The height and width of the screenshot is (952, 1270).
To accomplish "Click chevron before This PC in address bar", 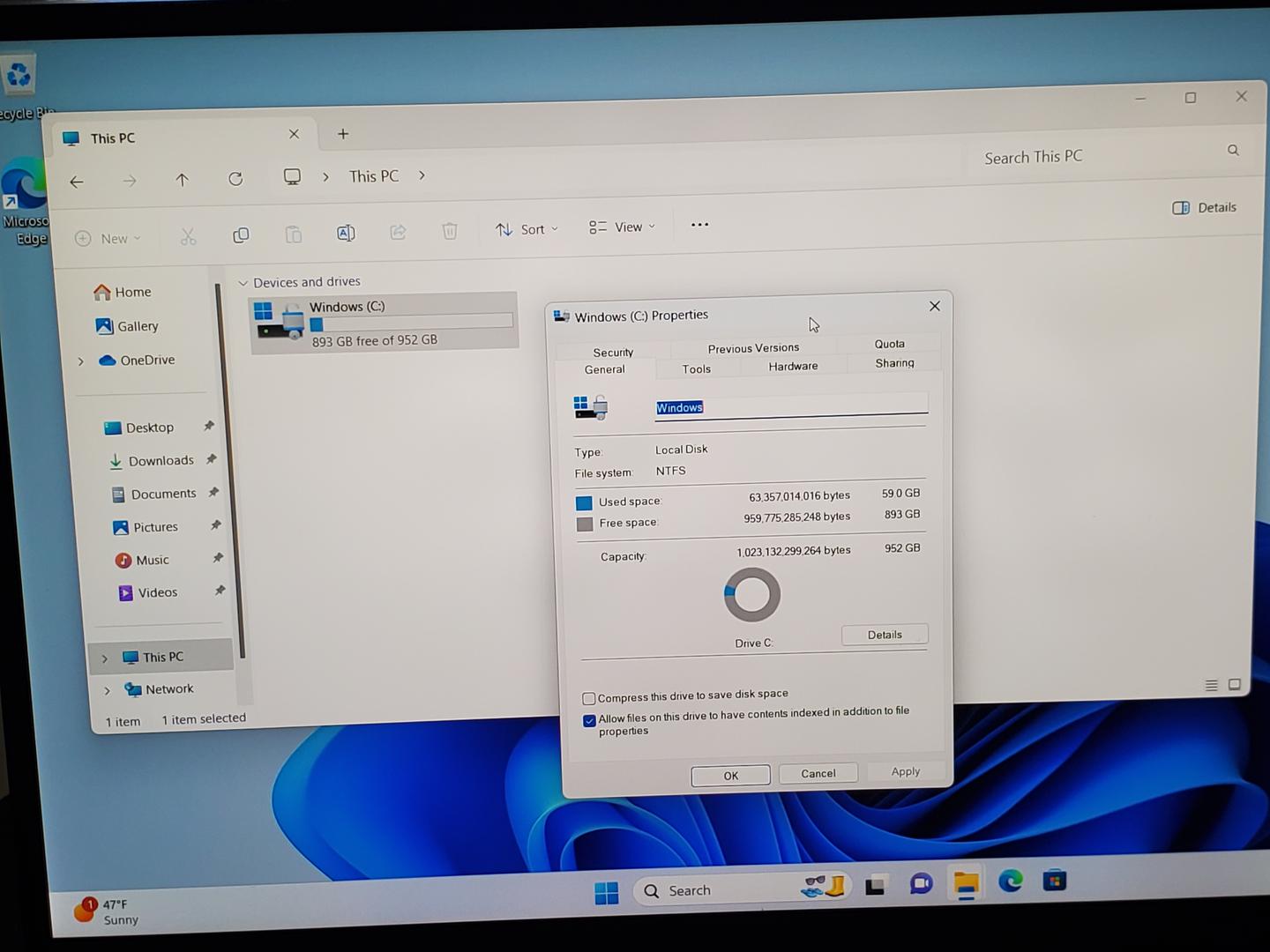I will click(325, 177).
